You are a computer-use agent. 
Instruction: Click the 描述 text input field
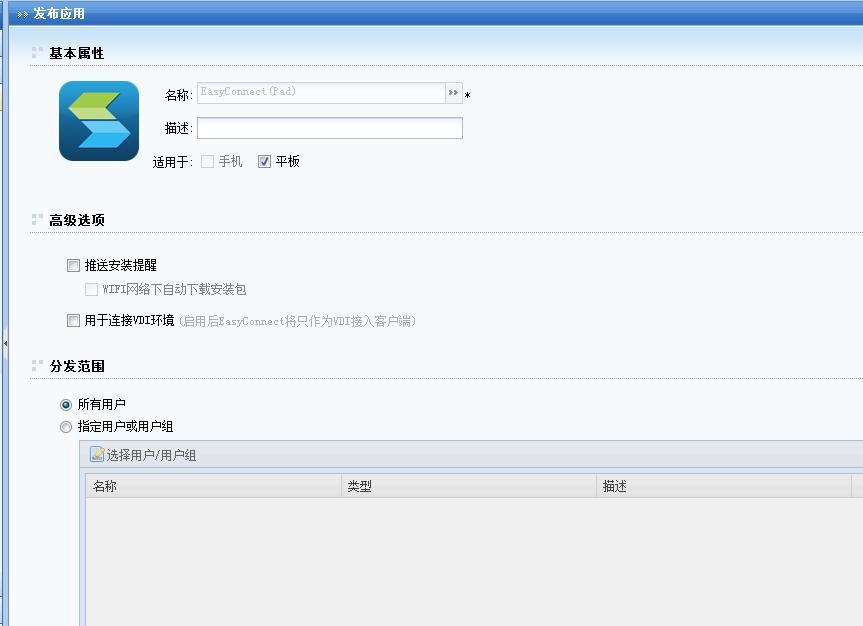[x=329, y=128]
